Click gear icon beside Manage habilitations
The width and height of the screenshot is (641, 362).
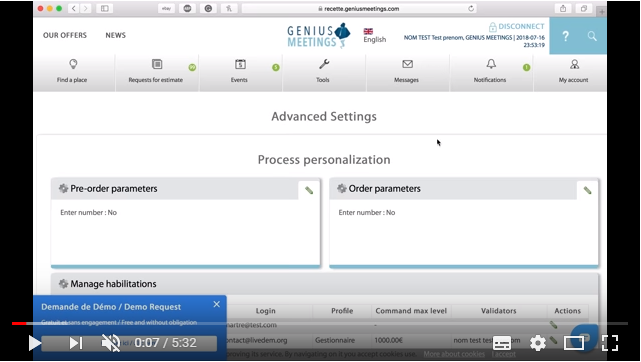point(63,284)
